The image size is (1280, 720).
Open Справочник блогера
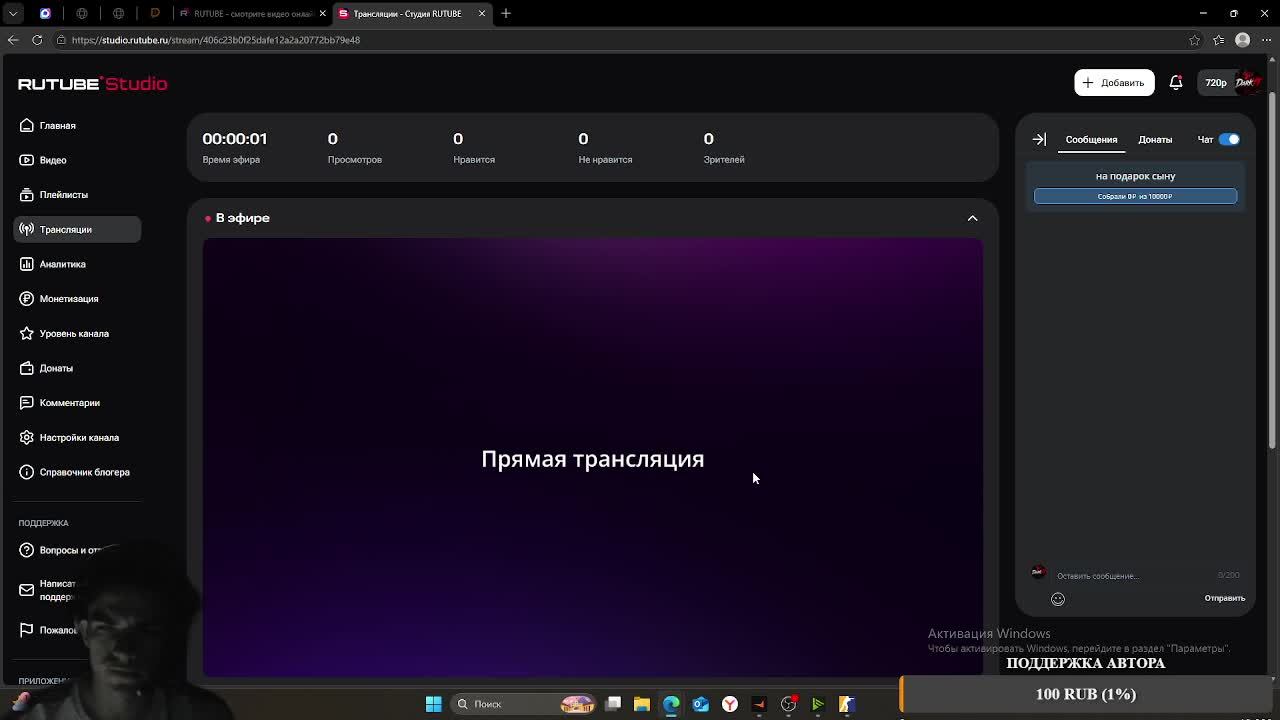coord(77,472)
